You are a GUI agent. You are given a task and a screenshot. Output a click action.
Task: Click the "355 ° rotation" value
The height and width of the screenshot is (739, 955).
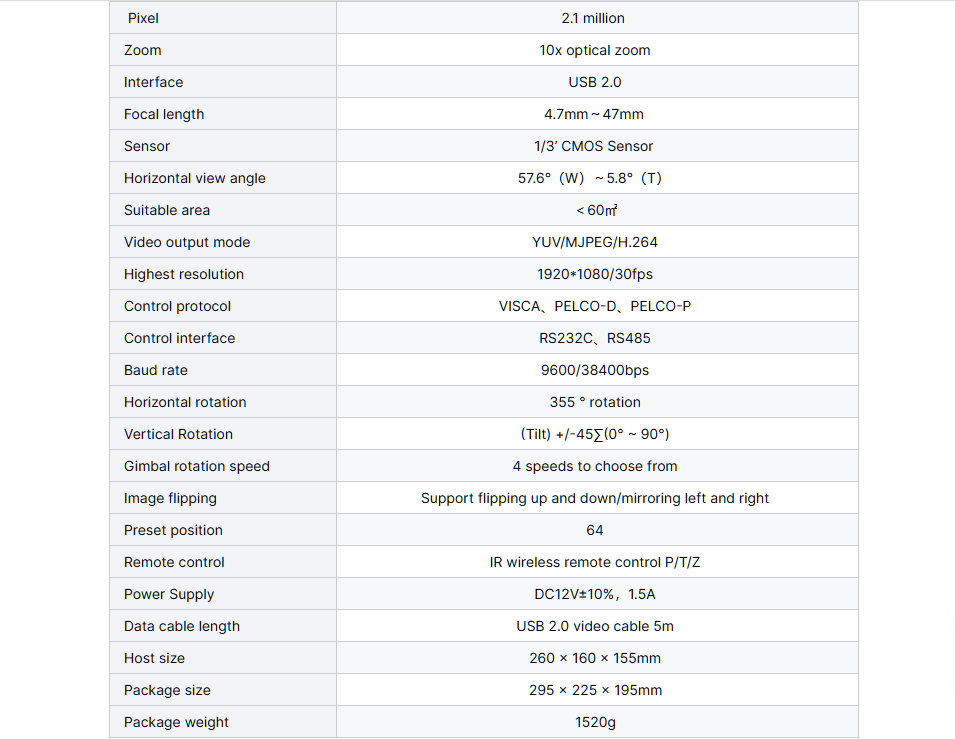point(595,402)
